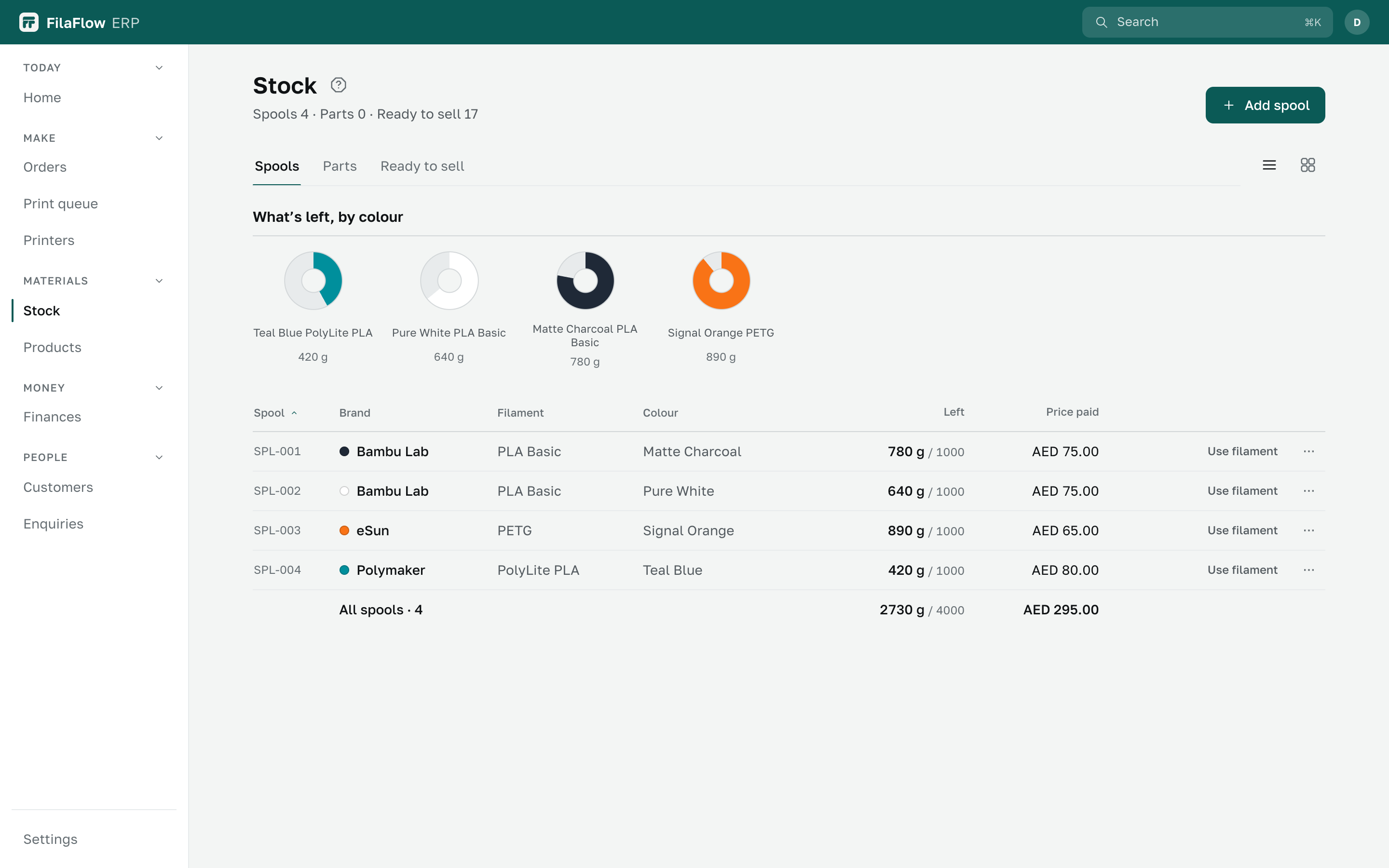Open more options for SPL-001 row
The width and height of the screenshot is (1389, 868).
[x=1308, y=451]
